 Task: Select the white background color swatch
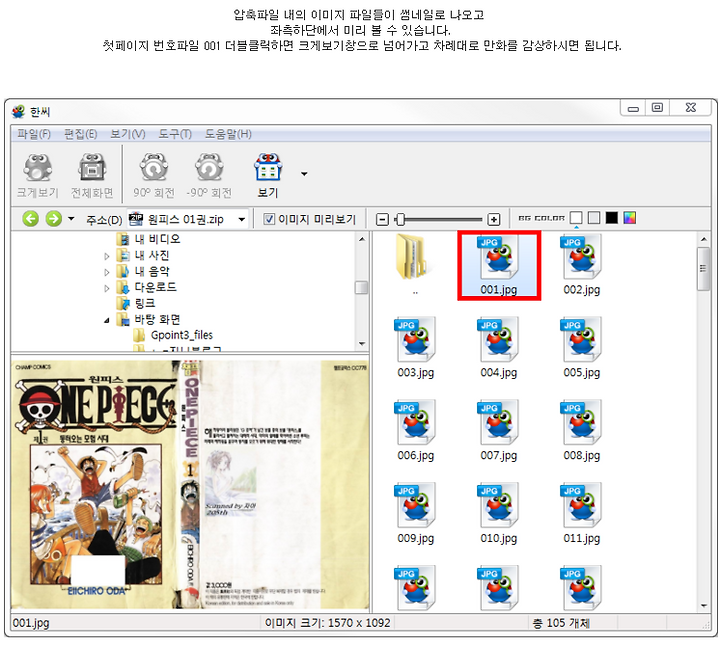pos(576,218)
